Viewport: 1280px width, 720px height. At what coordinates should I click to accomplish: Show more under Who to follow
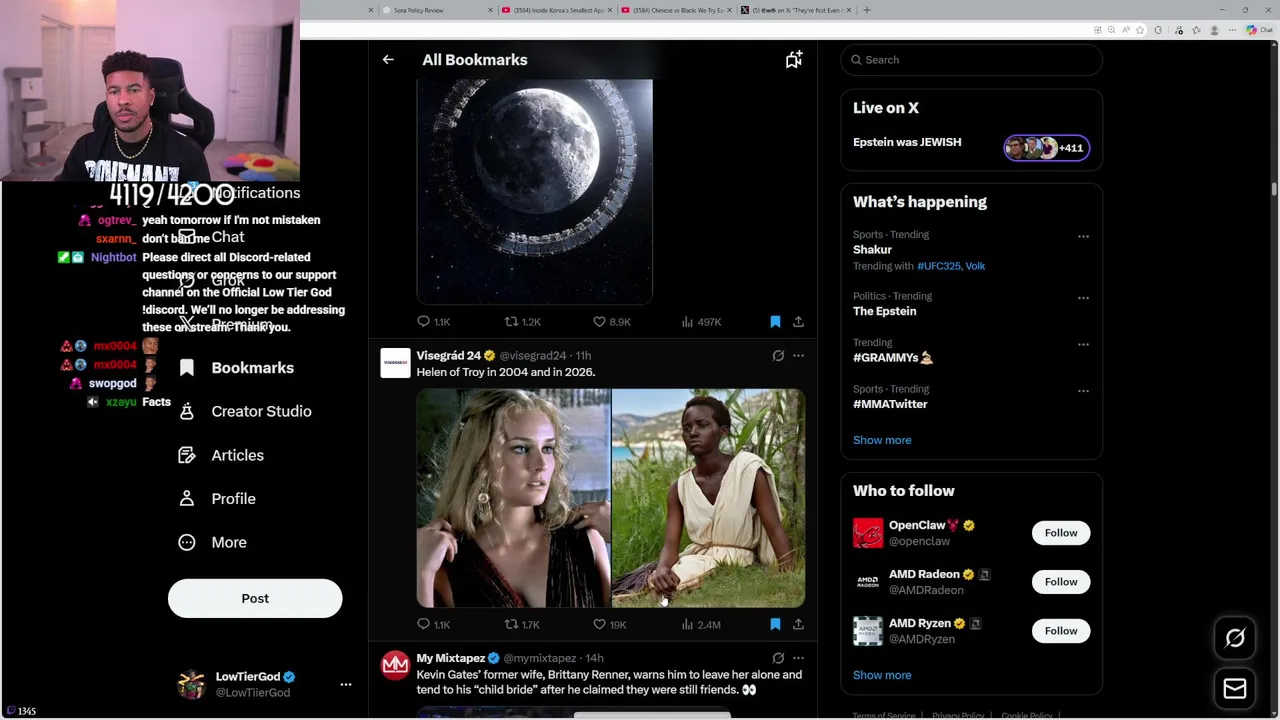[x=882, y=675]
